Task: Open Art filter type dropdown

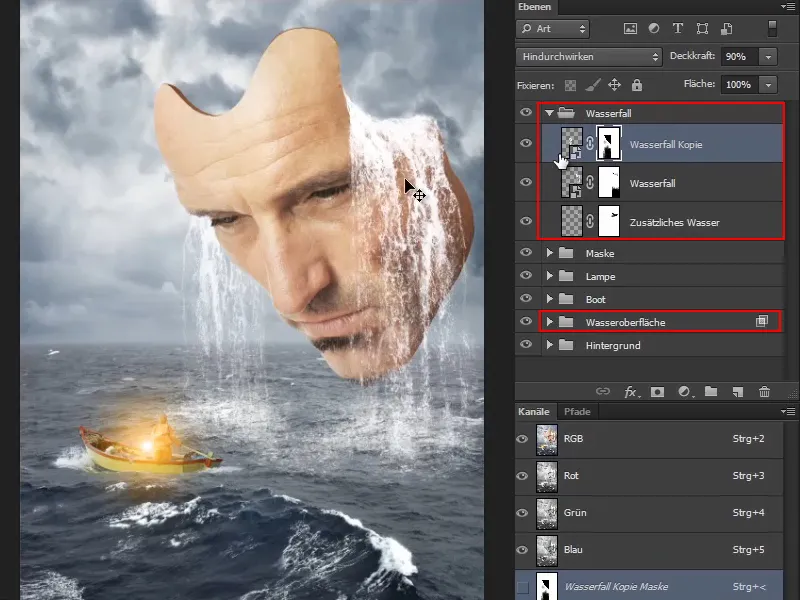Action: tap(553, 29)
